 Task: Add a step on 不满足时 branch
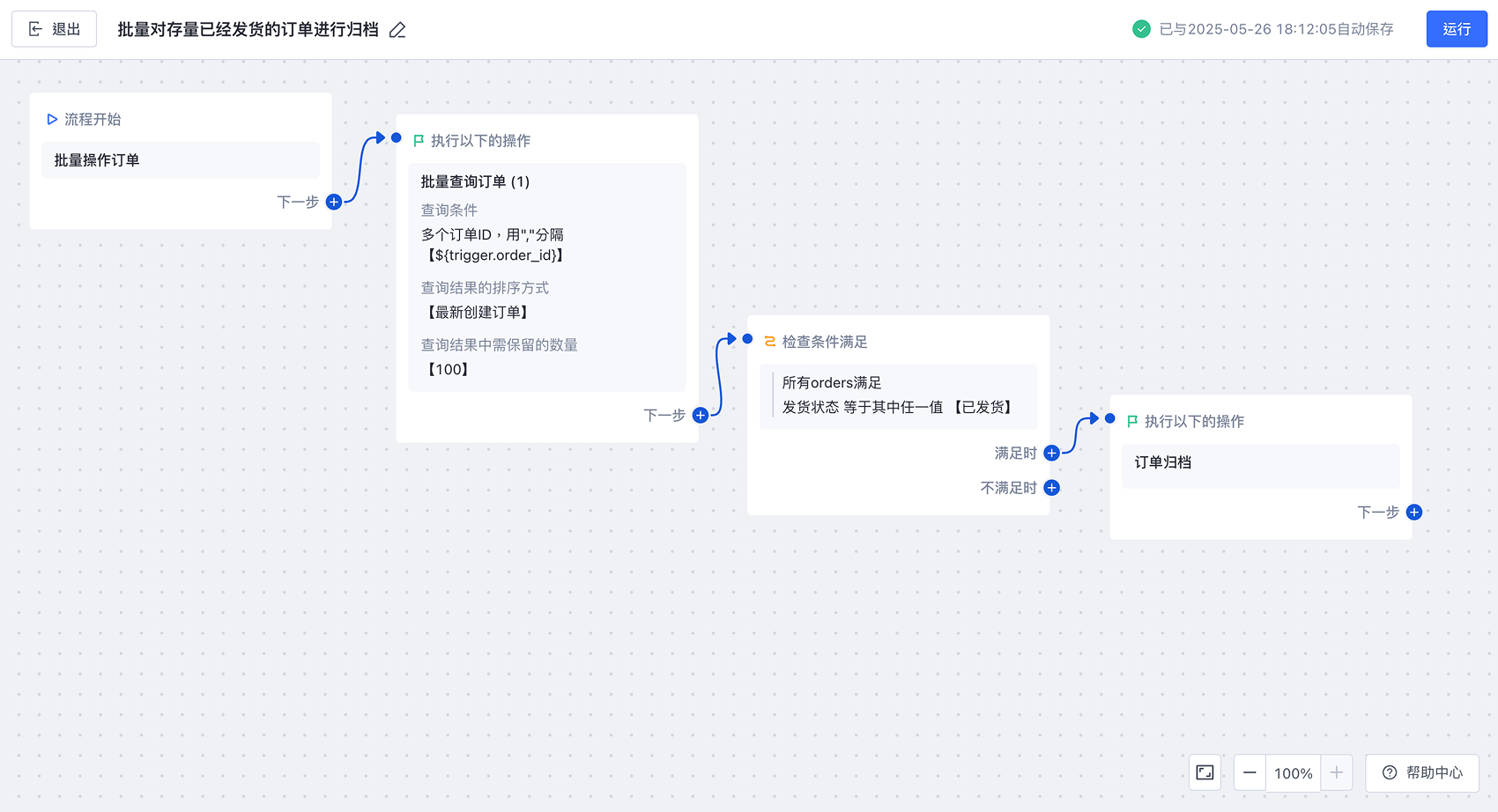click(x=1051, y=488)
